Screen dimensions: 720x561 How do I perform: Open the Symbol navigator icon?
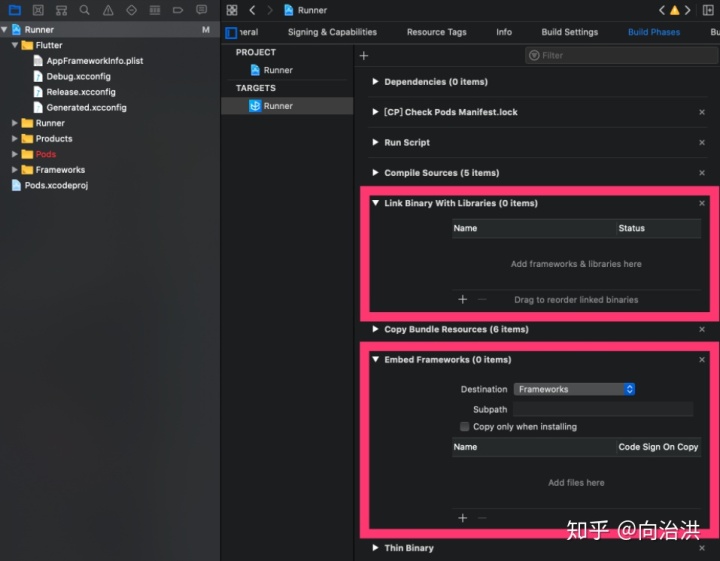(x=61, y=10)
